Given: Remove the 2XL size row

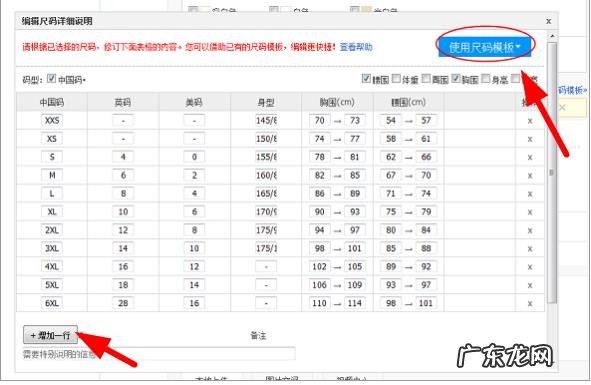Looking at the screenshot, I should click(x=530, y=230).
